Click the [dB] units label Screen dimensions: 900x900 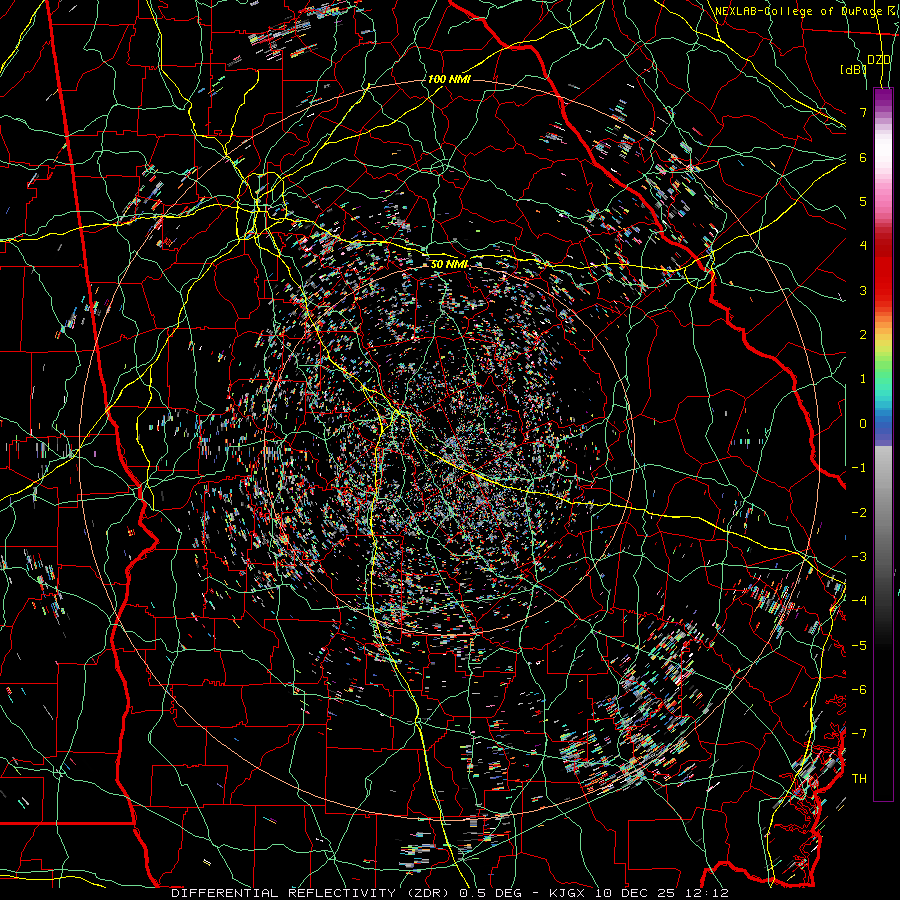(x=853, y=70)
